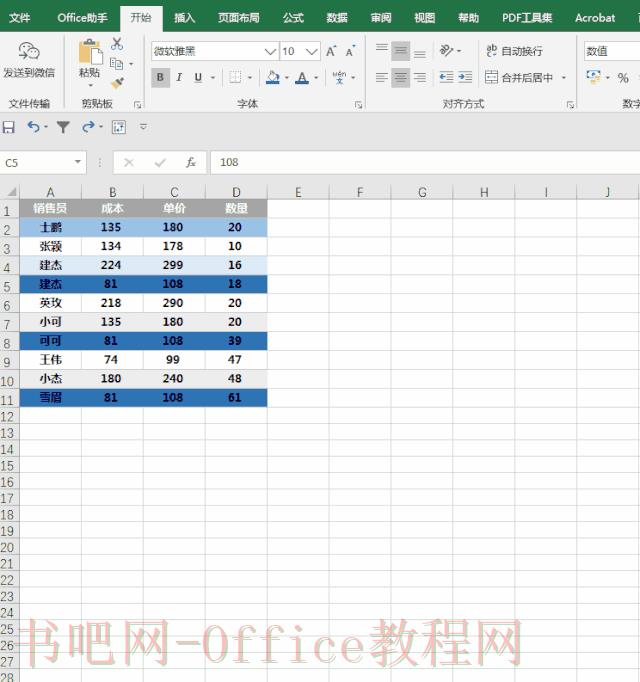Select cell containing 299
This screenshot has height=682, width=640.
point(173,265)
